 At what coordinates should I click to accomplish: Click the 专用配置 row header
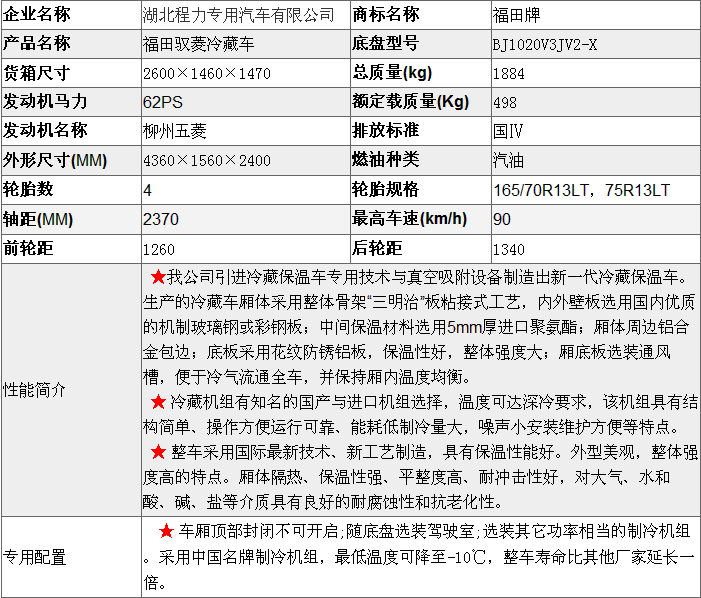pyautogui.click(x=35, y=557)
